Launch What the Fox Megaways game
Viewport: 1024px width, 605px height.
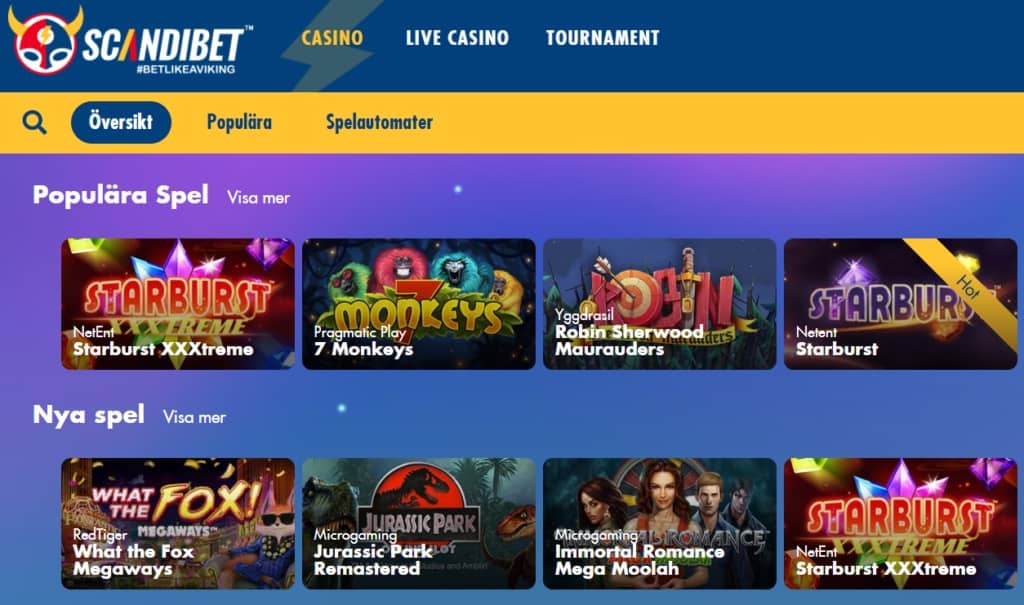(178, 523)
